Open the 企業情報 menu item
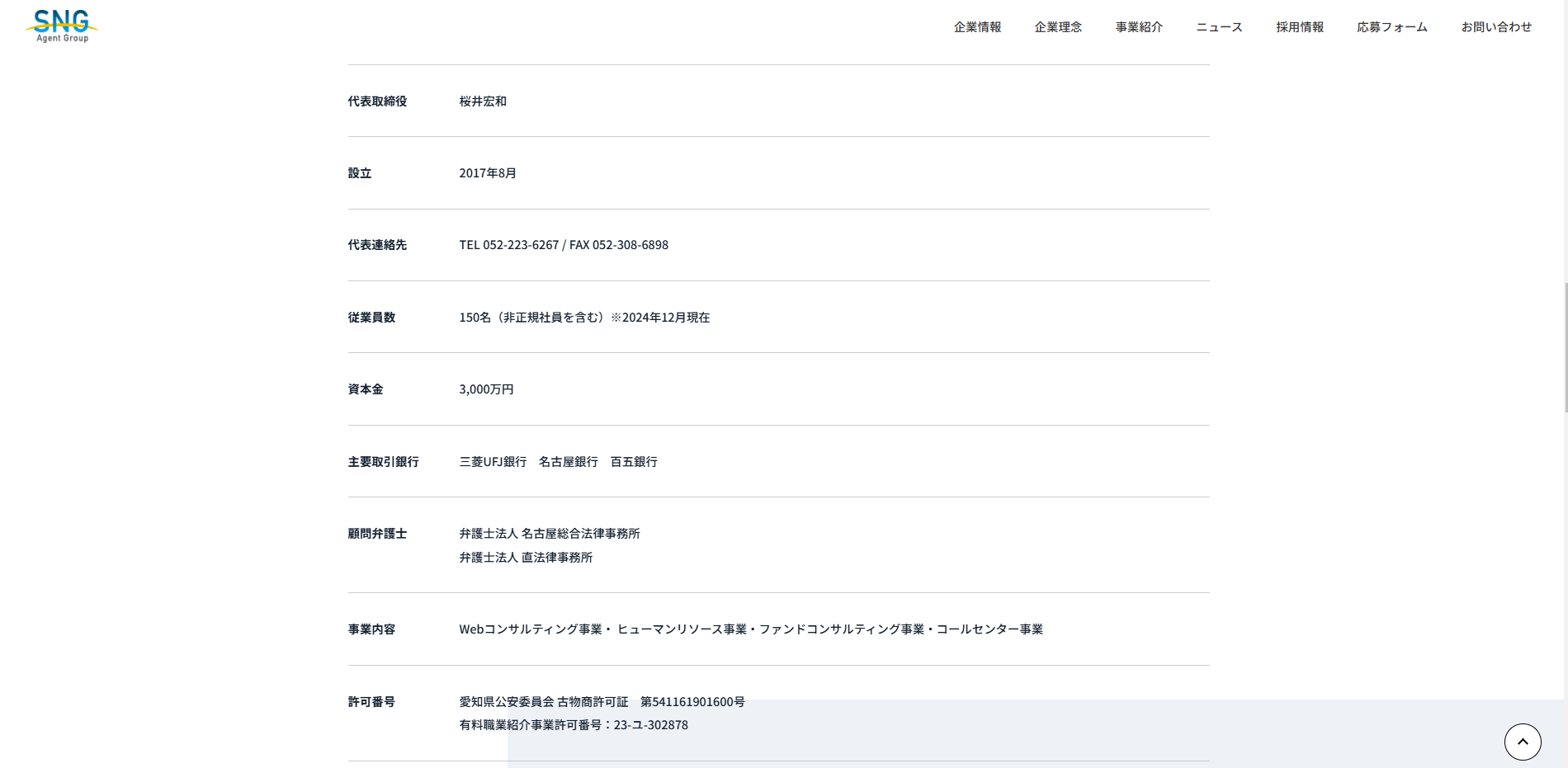 [x=977, y=27]
